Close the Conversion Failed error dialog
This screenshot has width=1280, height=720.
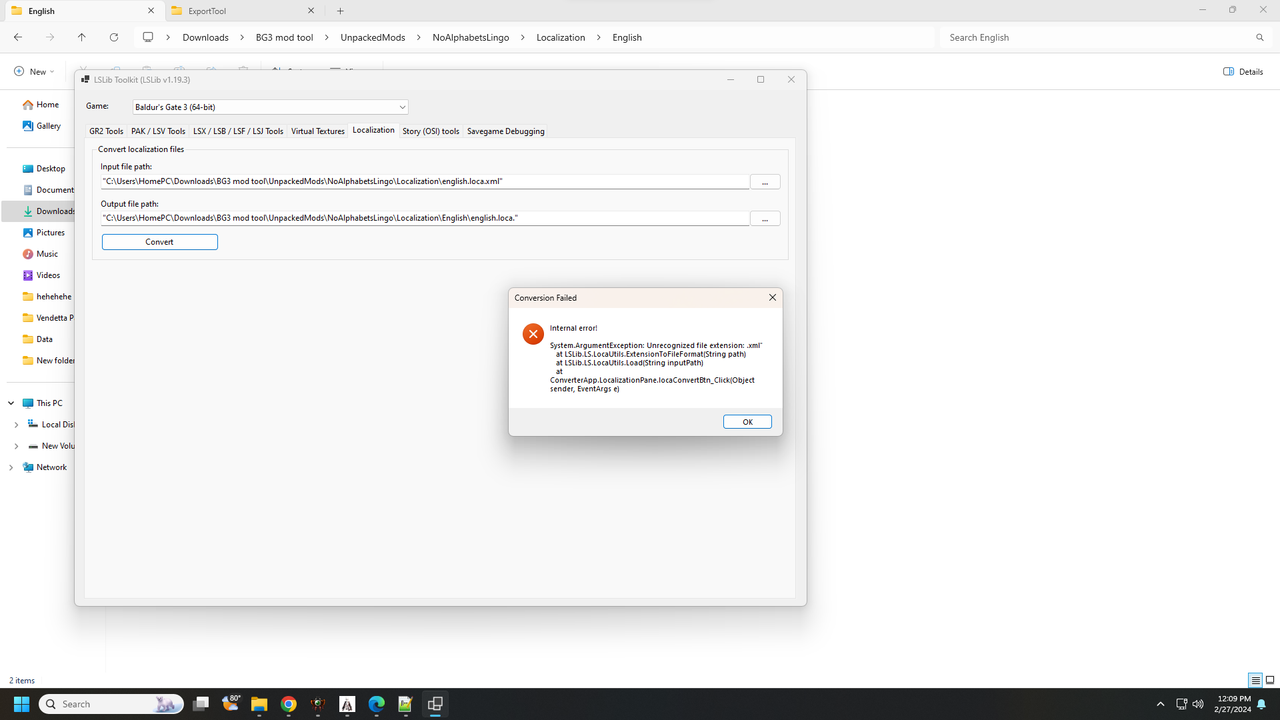[772, 298]
